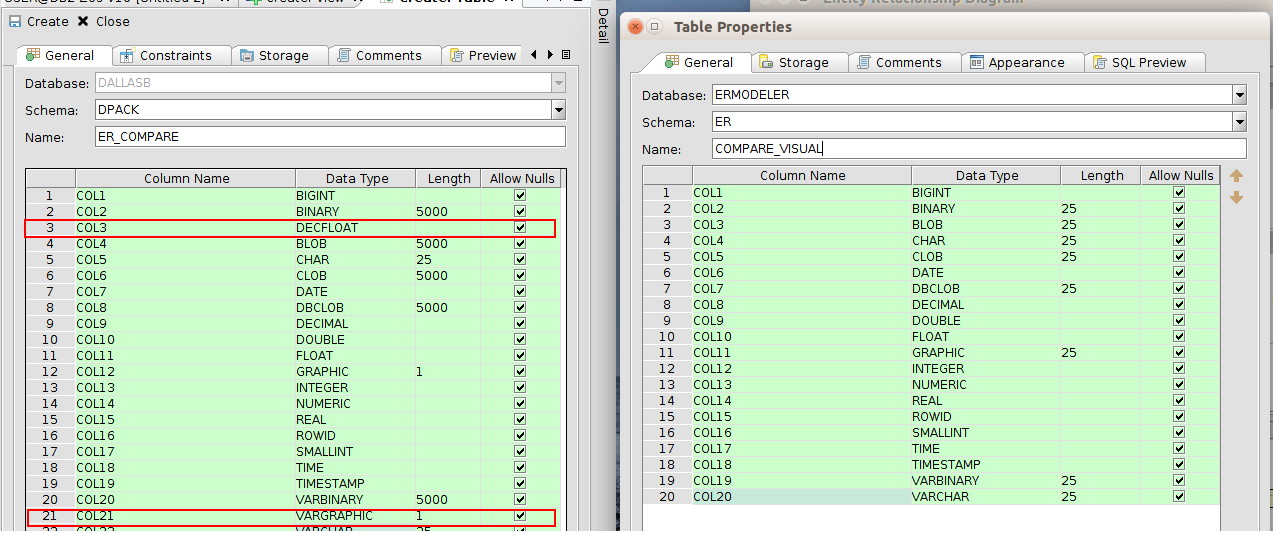Close the Table Properties dialog window
The width and height of the screenshot is (1273, 534).
pyautogui.click(x=635, y=26)
